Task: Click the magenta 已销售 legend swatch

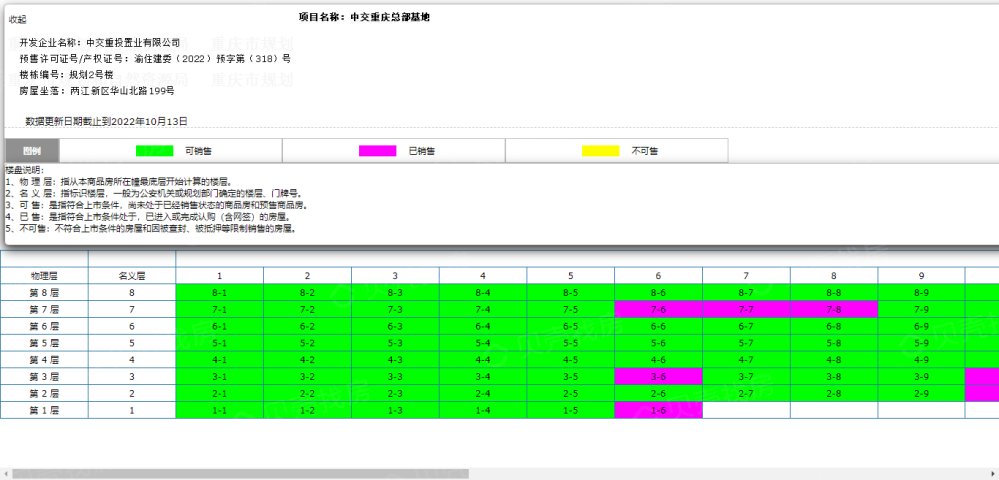Action: coord(378,151)
